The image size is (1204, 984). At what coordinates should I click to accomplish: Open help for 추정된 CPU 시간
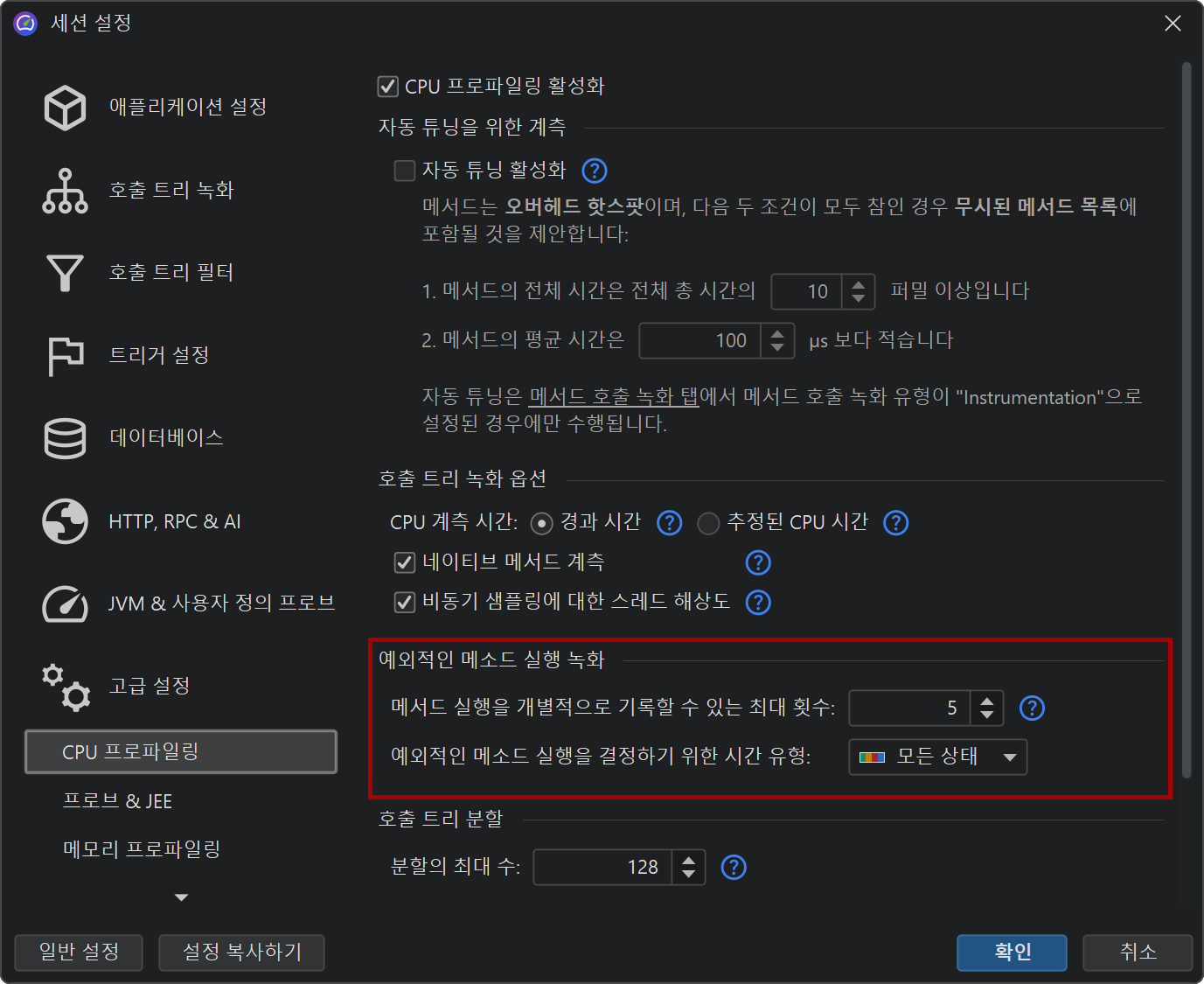tap(896, 523)
